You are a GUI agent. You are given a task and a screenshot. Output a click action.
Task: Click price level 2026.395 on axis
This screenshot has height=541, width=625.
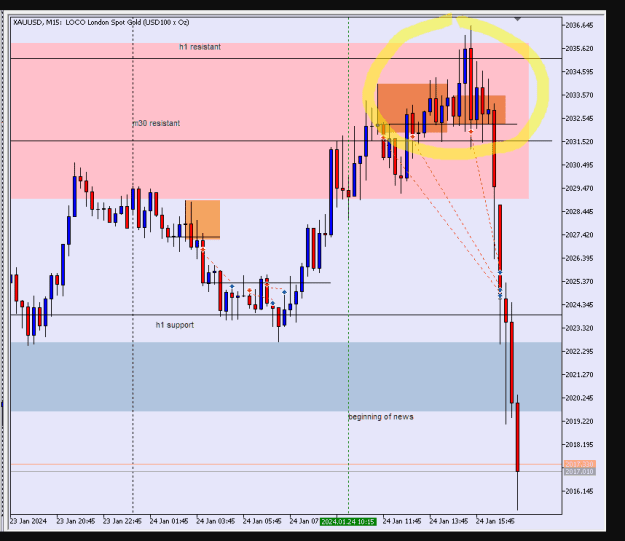click(579, 258)
